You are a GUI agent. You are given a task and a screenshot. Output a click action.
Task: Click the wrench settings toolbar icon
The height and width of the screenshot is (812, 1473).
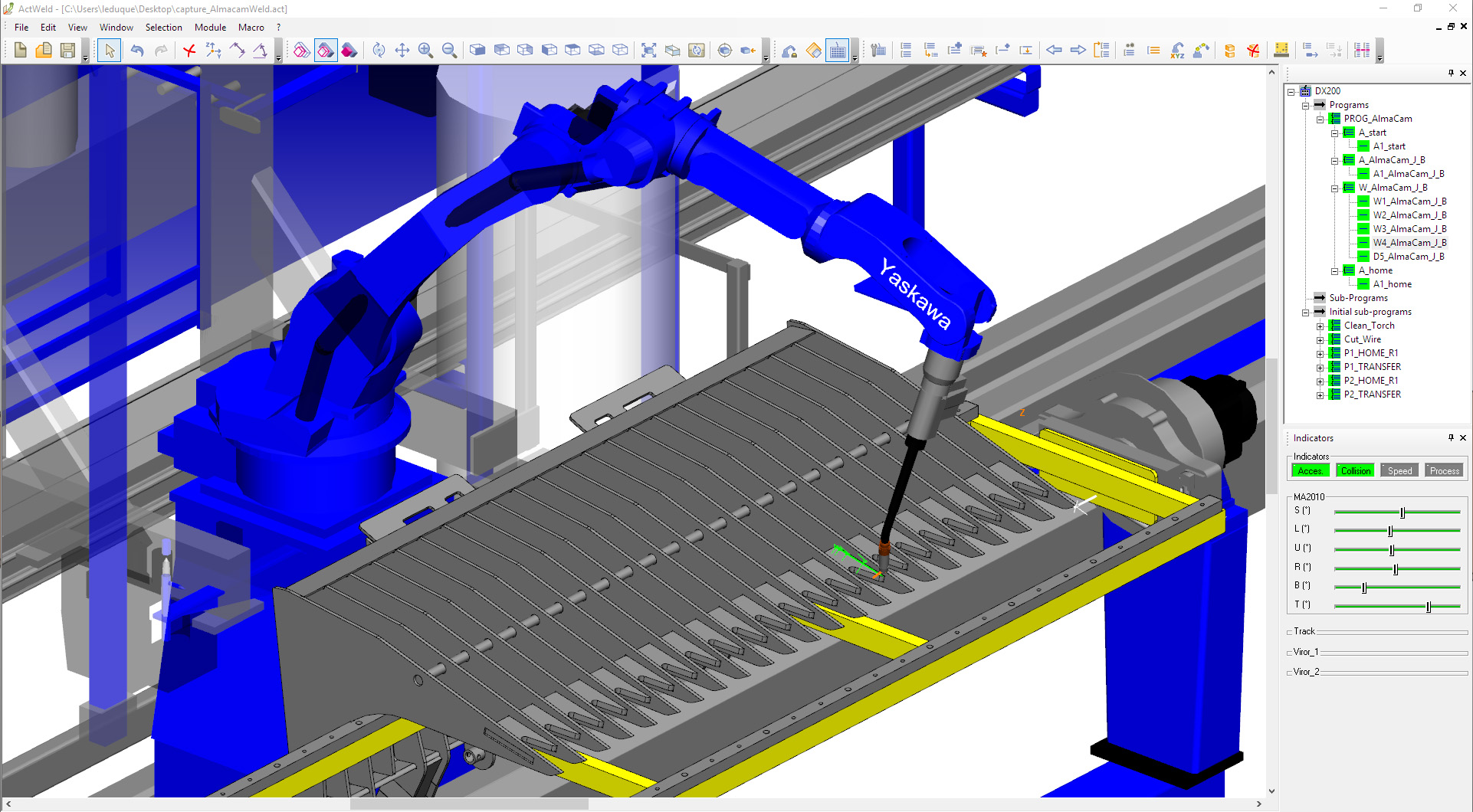pos(878,51)
